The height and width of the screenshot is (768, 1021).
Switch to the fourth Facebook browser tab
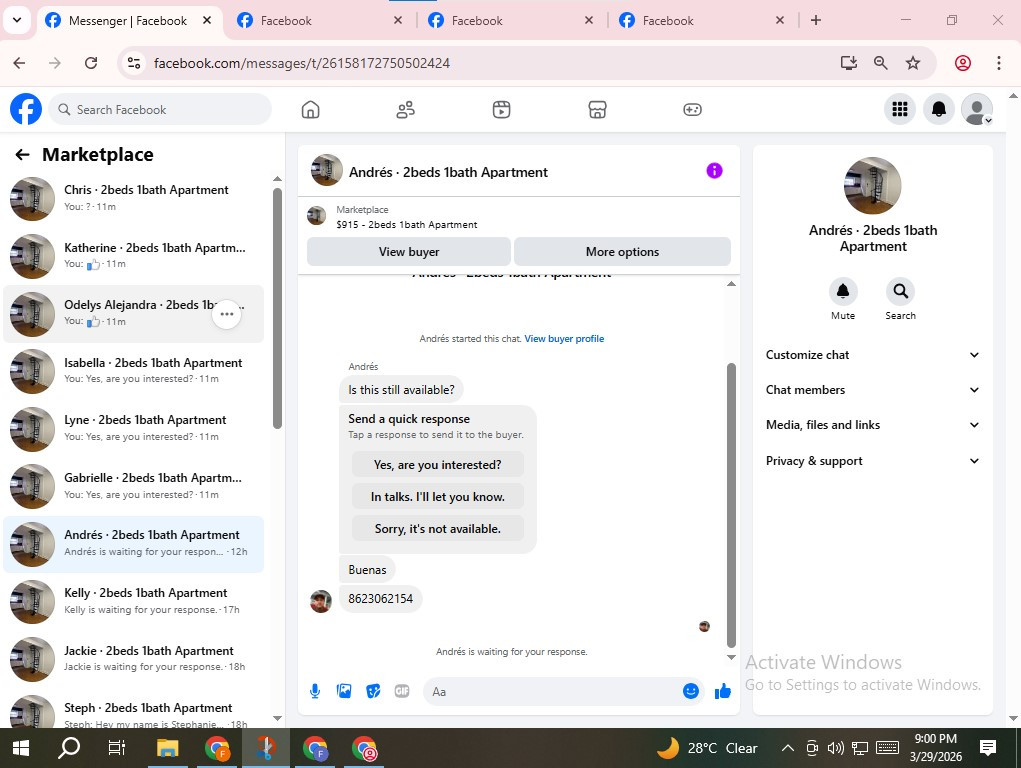coord(701,20)
